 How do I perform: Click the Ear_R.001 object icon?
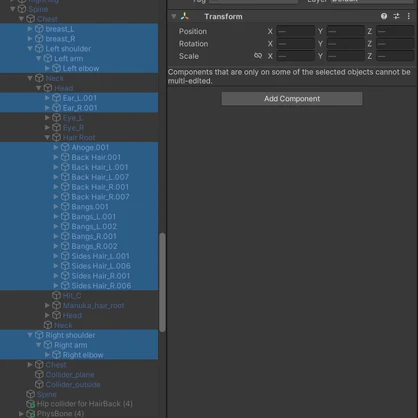(56, 108)
